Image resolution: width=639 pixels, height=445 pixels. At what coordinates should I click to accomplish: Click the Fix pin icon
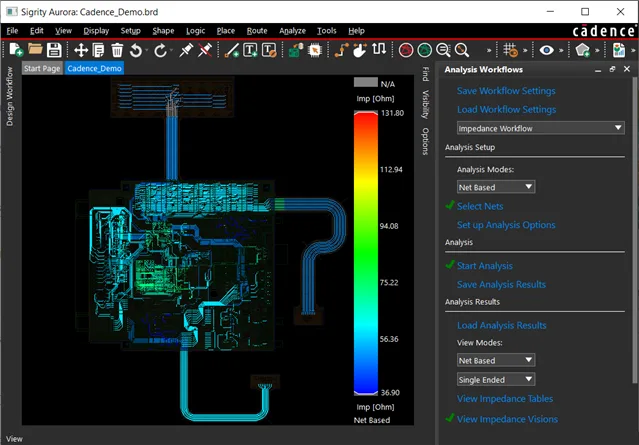pos(186,50)
